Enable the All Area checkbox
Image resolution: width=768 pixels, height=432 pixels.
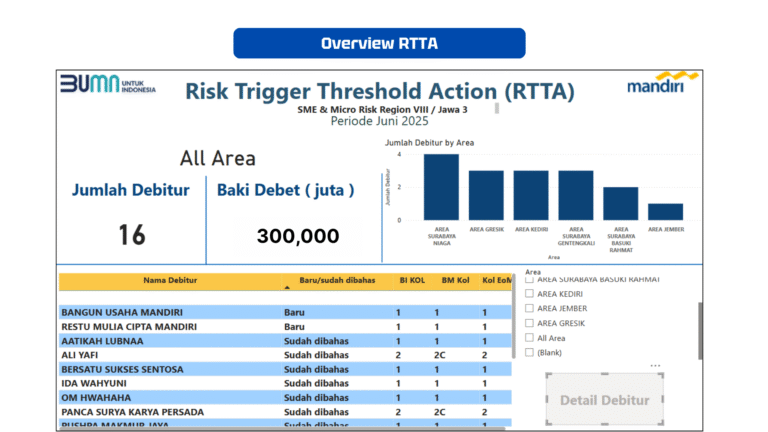[x=530, y=338]
